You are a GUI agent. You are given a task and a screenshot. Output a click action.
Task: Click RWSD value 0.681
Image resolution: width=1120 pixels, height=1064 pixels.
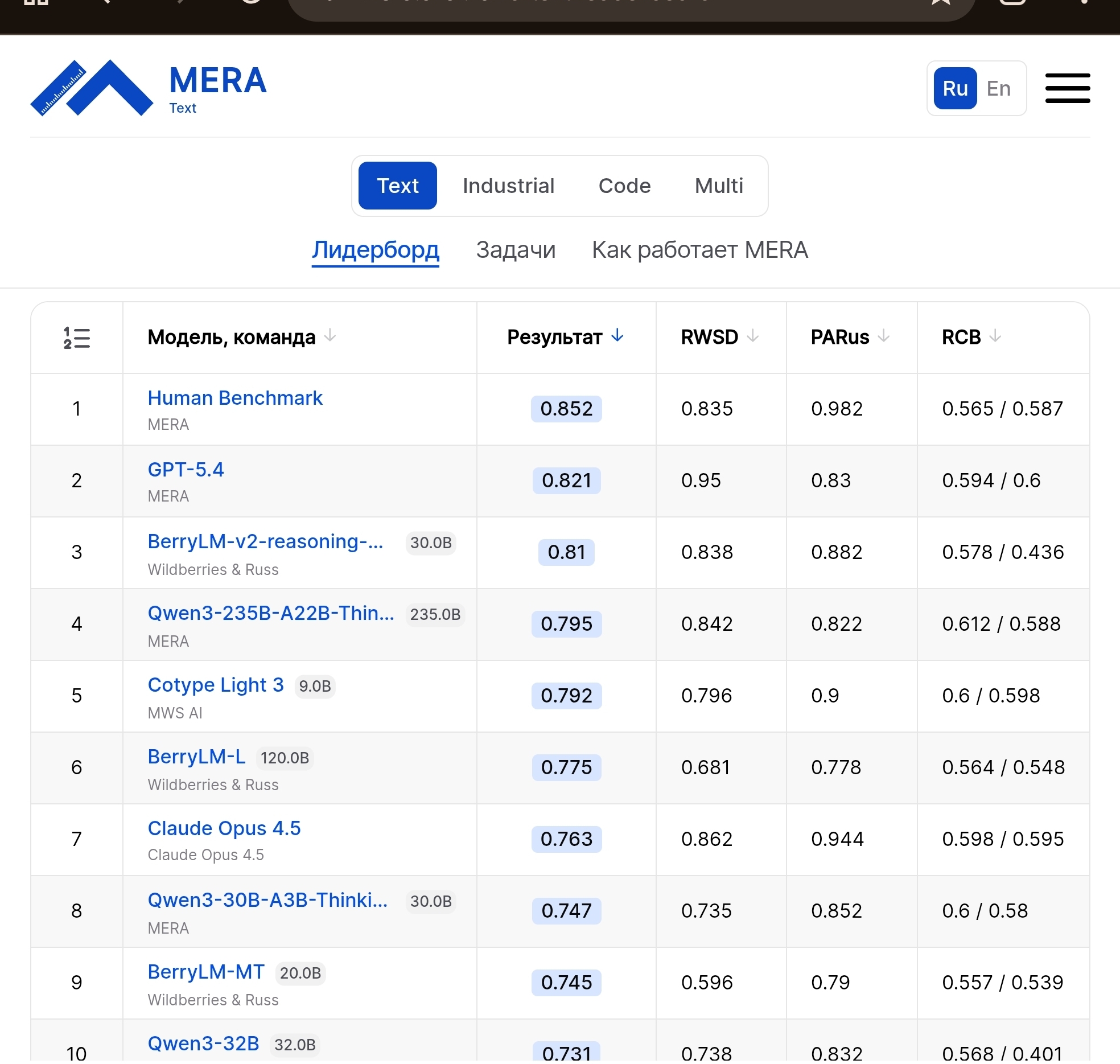706,767
